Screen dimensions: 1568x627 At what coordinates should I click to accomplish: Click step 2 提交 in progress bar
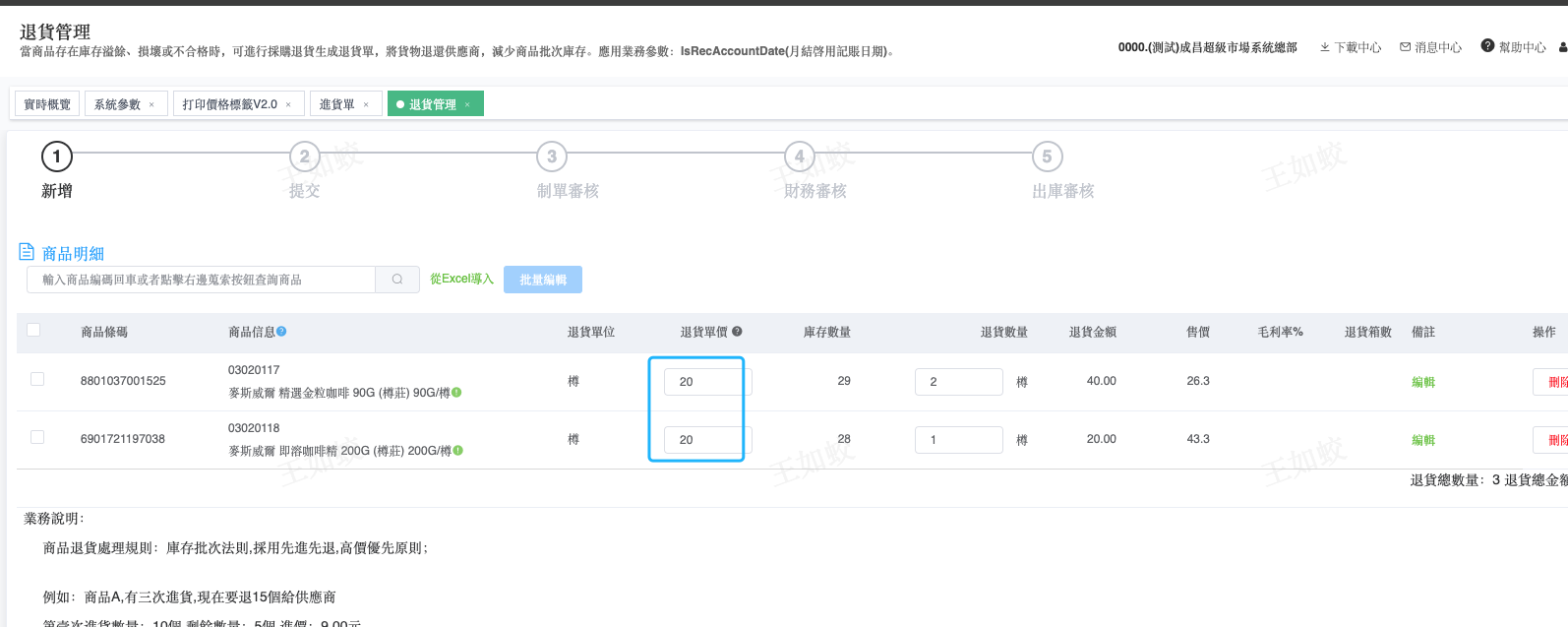[x=305, y=157]
